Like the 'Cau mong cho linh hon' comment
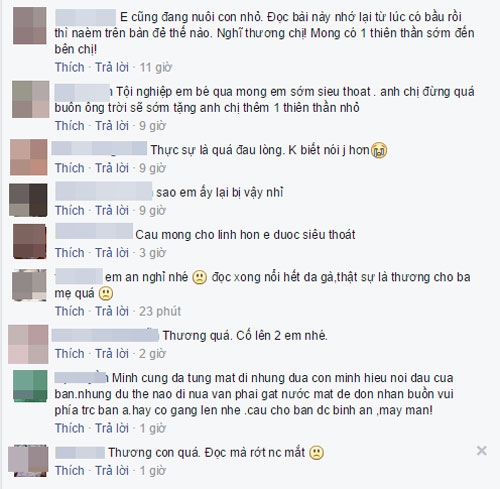This screenshot has height=489, width=500. click(70, 253)
